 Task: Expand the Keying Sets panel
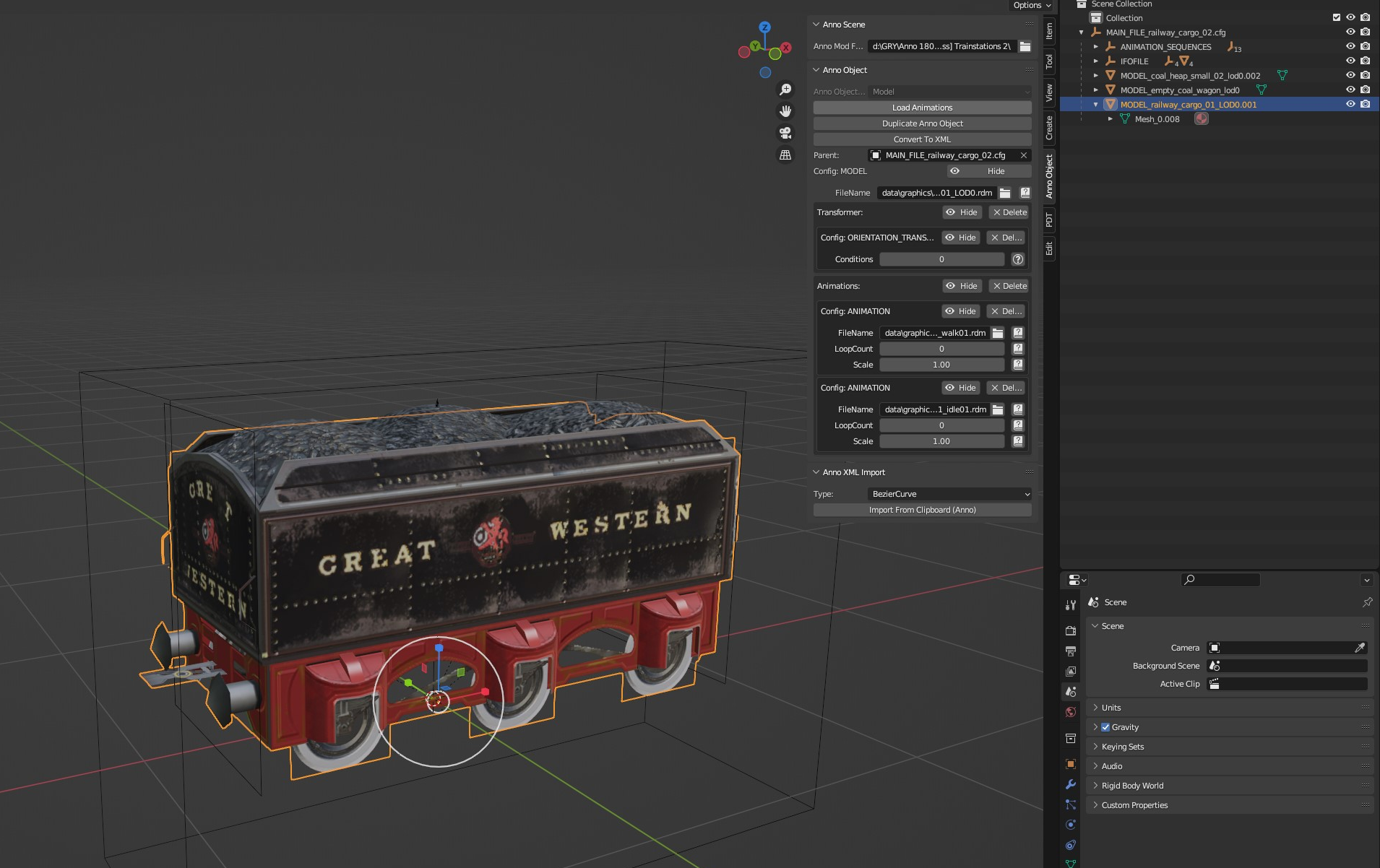(x=1095, y=747)
